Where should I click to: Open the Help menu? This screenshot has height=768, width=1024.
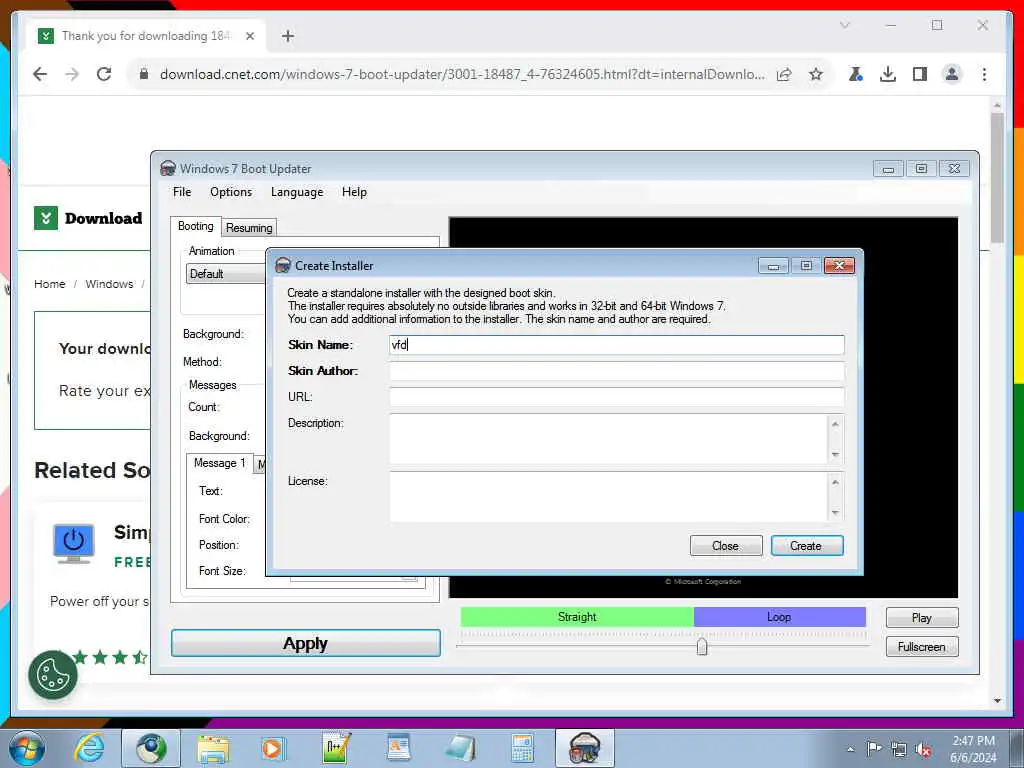click(x=354, y=191)
